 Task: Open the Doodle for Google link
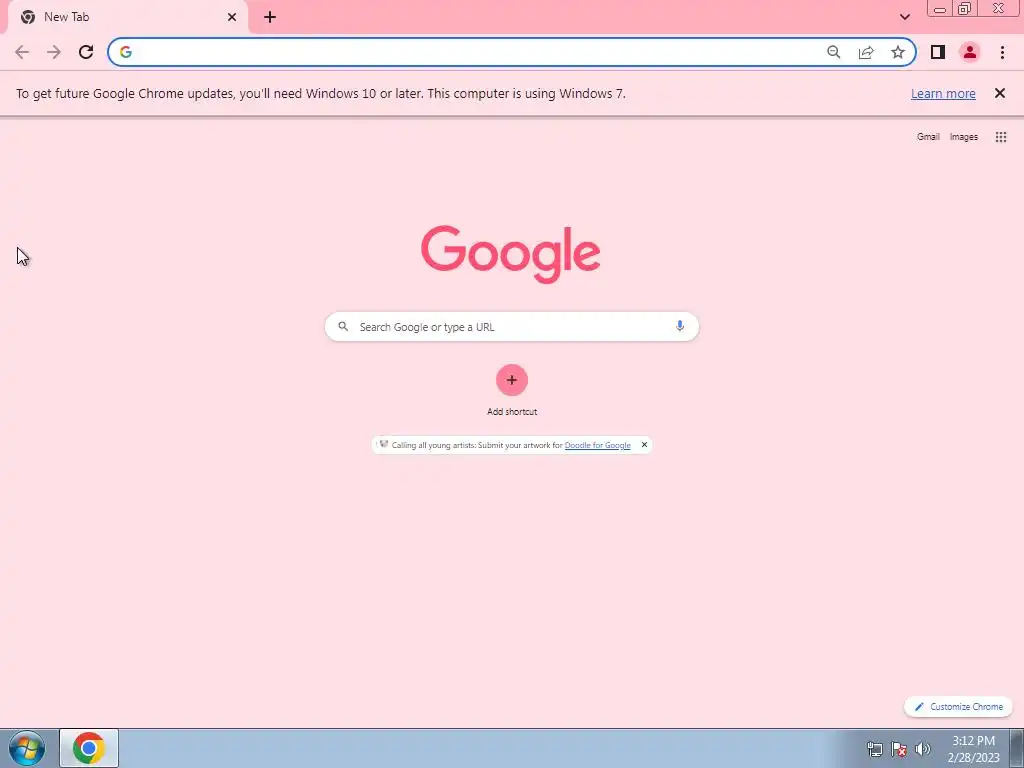point(598,445)
